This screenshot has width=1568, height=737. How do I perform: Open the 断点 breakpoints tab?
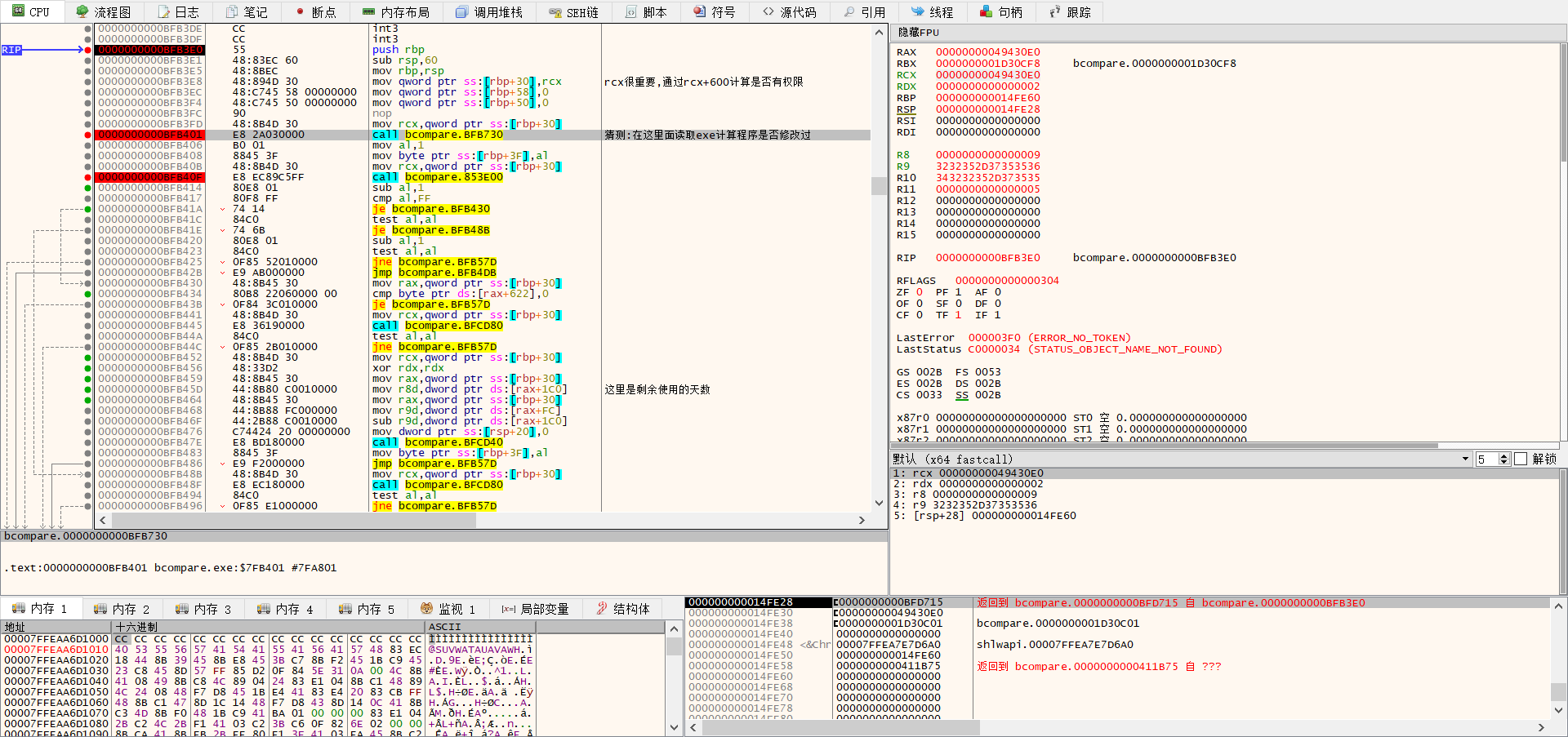(315, 12)
